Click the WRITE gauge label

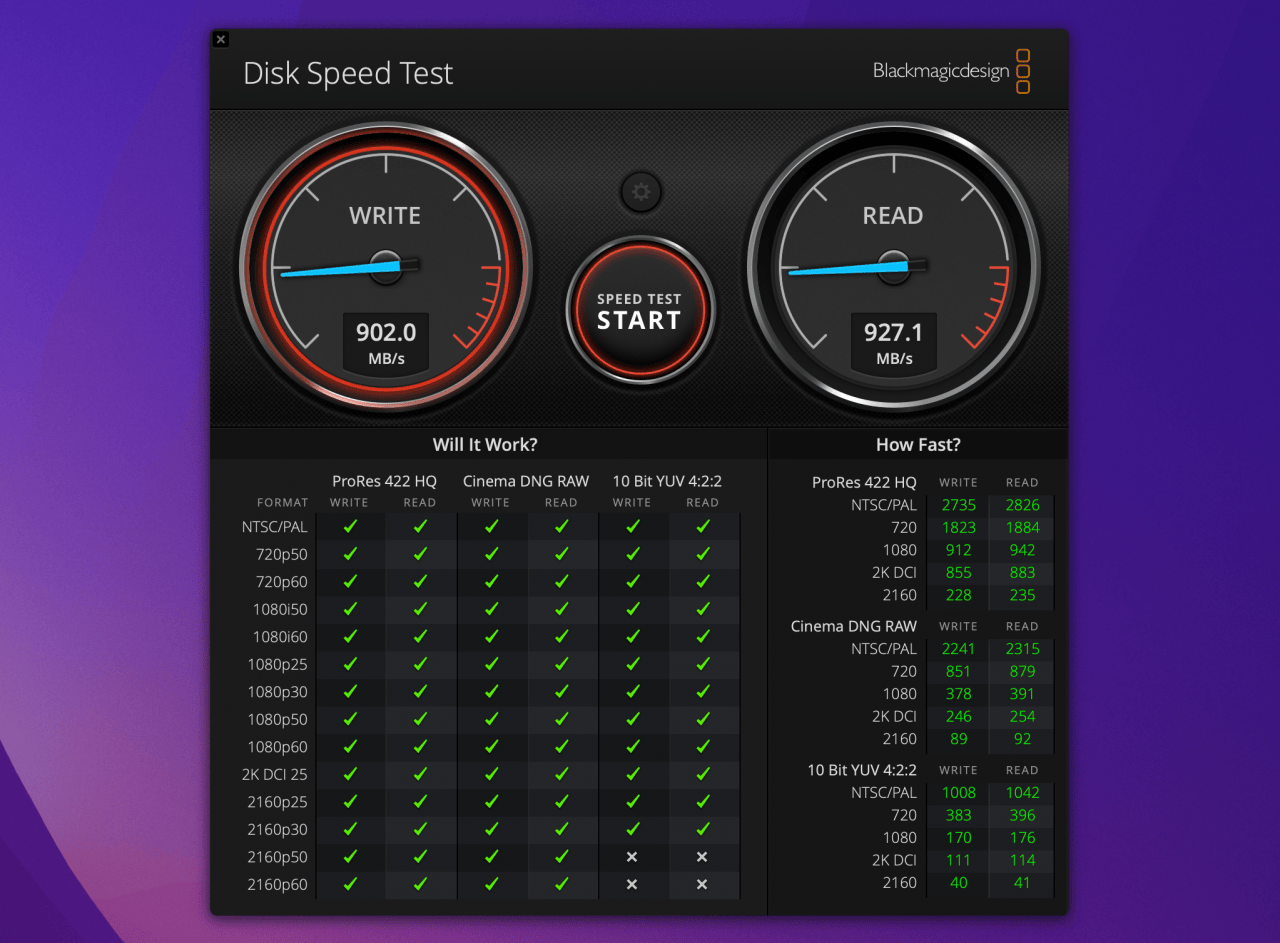[385, 215]
